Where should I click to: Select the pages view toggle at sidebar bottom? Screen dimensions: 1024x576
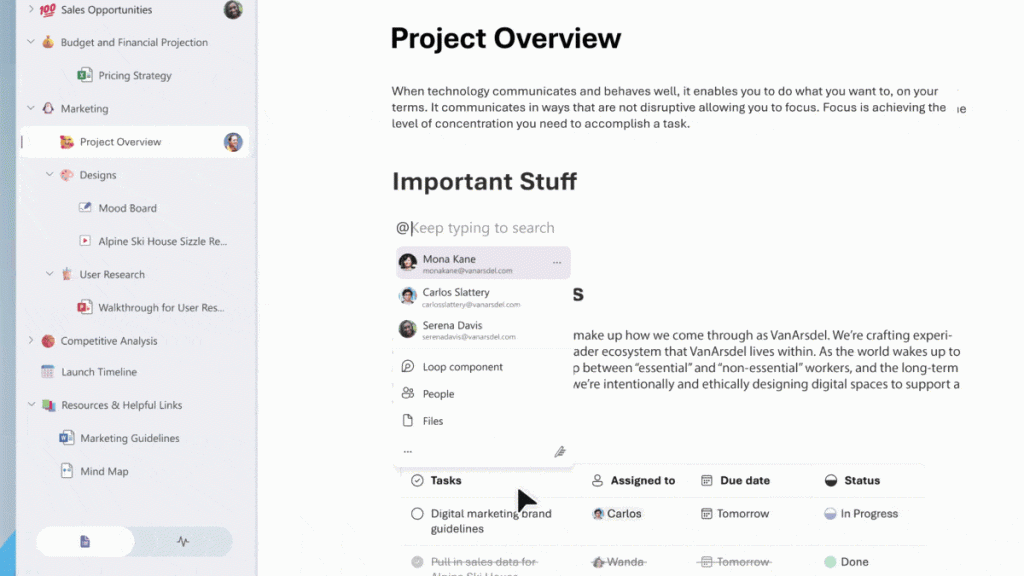pos(85,541)
